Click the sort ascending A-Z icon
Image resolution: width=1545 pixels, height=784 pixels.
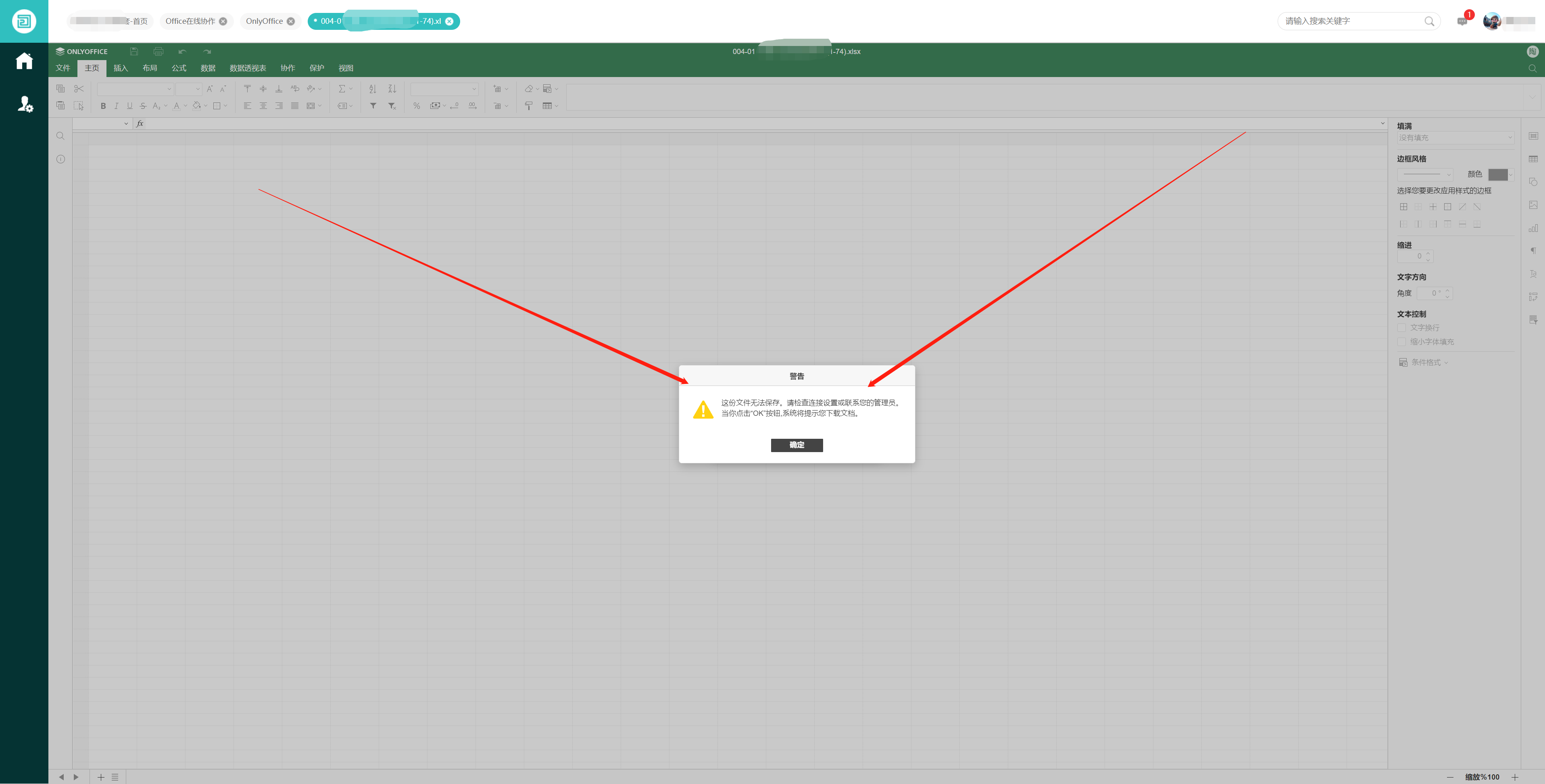pyautogui.click(x=373, y=89)
